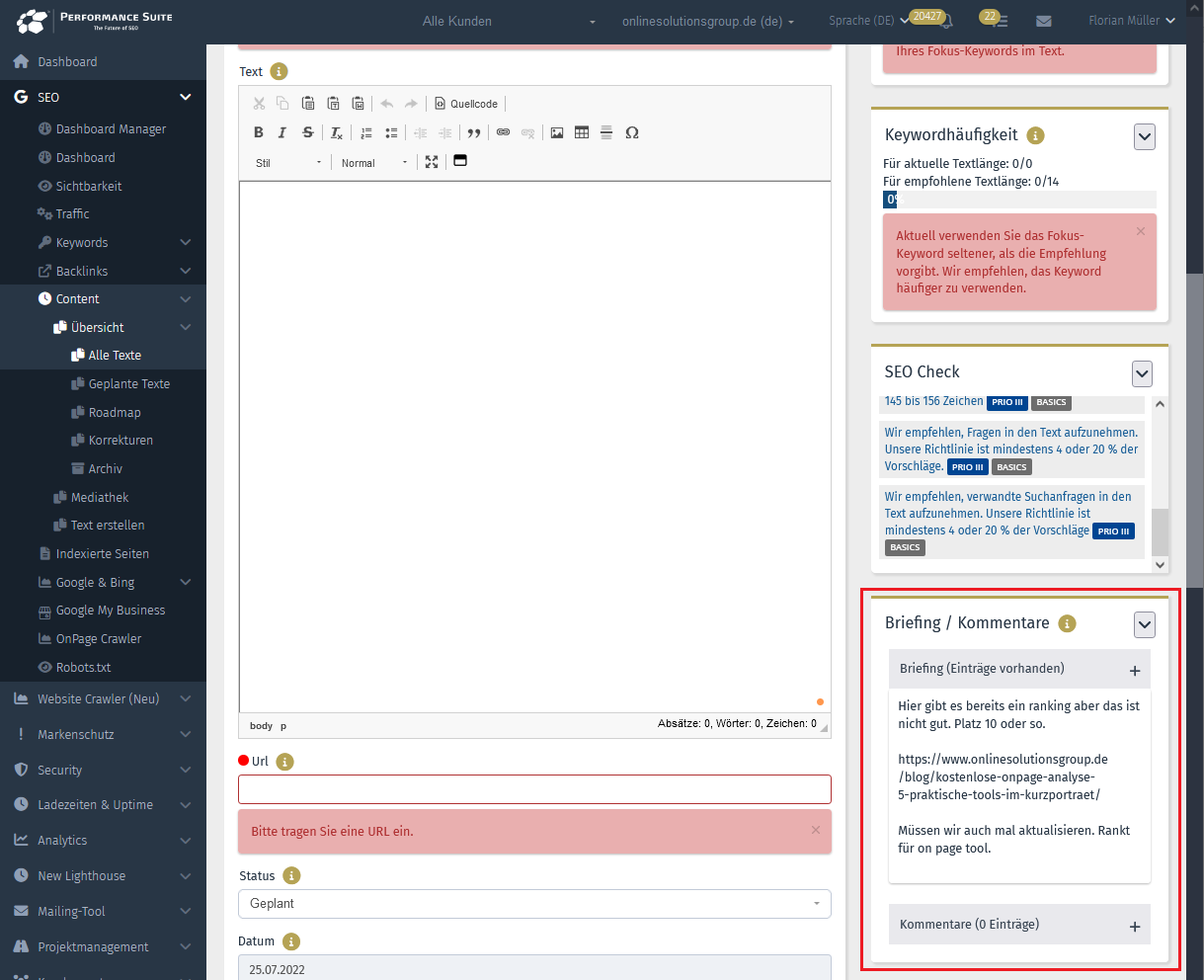The height and width of the screenshot is (980, 1204).
Task: Insert a hyperlink in the editor
Action: 503,132
